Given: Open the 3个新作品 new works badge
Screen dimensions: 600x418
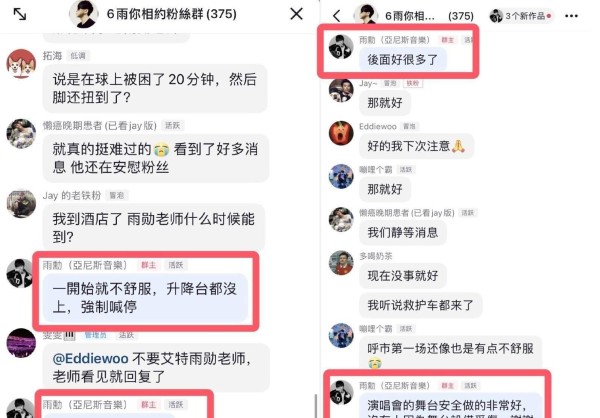Looking at the screenshot, I should 521,16.
